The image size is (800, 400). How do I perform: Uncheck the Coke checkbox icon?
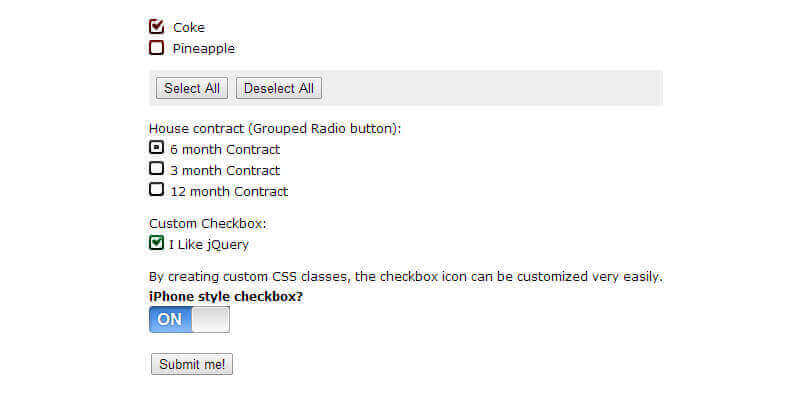(156, 27)
